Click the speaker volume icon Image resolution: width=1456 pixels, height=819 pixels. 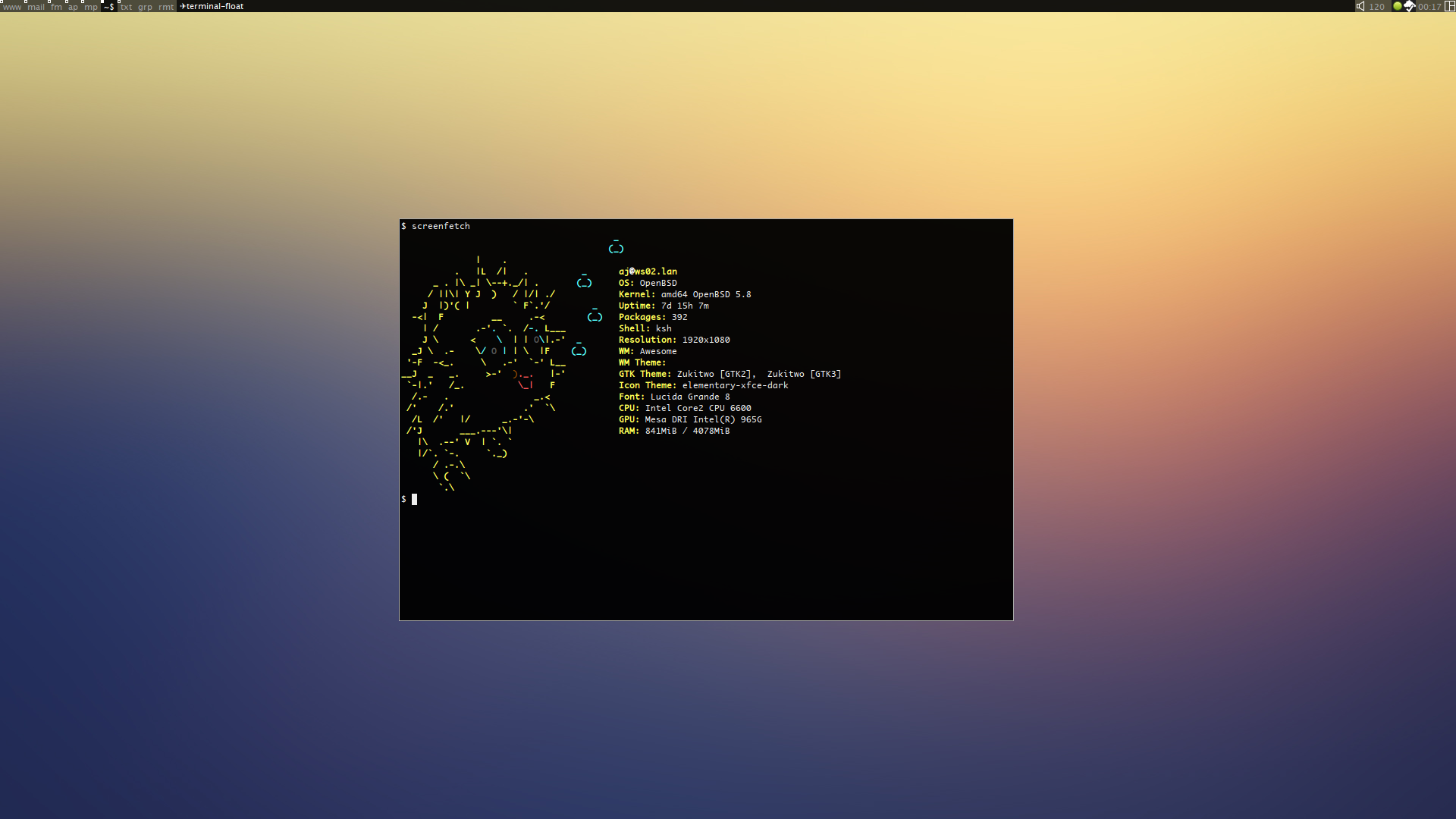pos(1360,6)
